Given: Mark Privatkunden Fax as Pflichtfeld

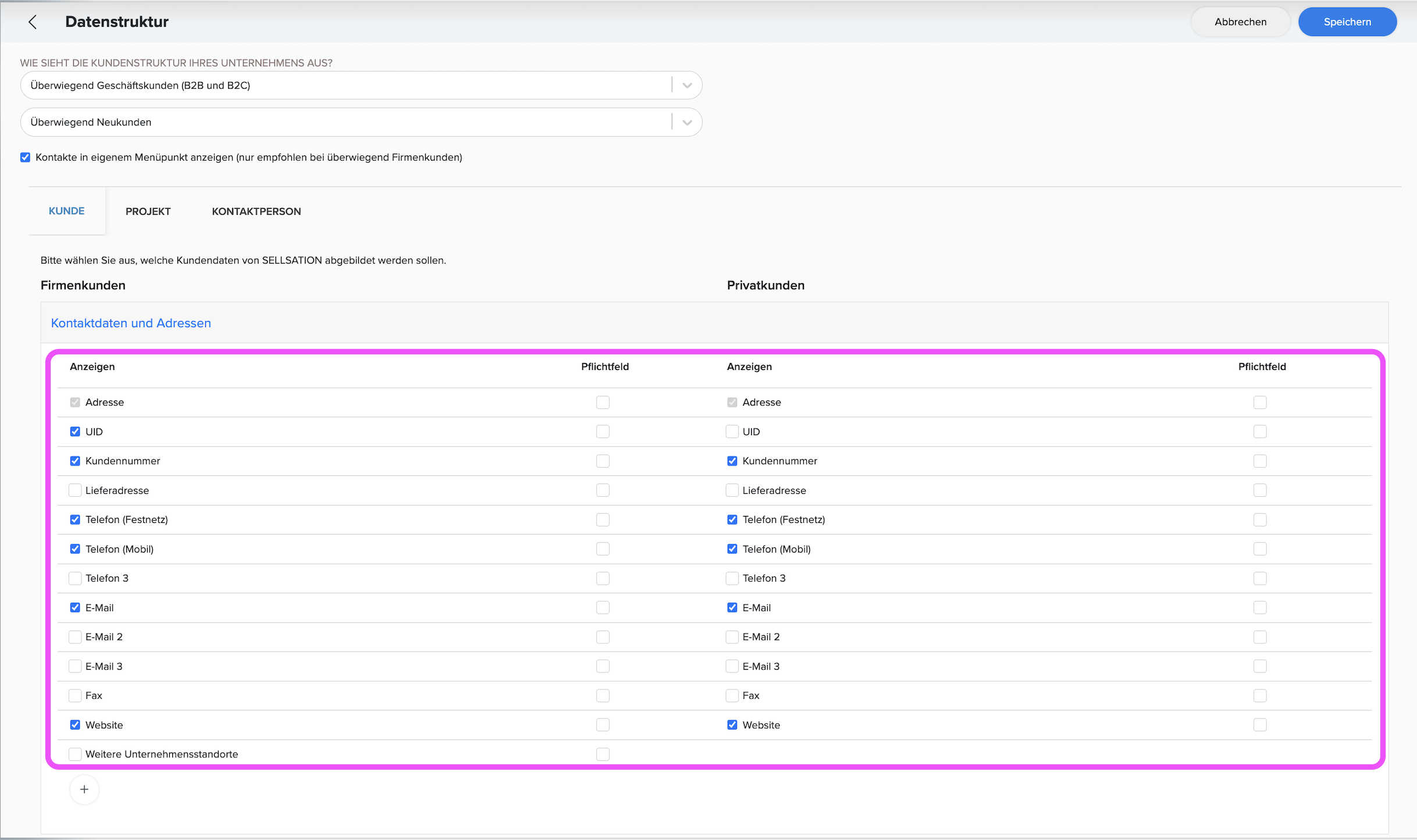Looking at the screenshot, I should tap(1260, 696).
